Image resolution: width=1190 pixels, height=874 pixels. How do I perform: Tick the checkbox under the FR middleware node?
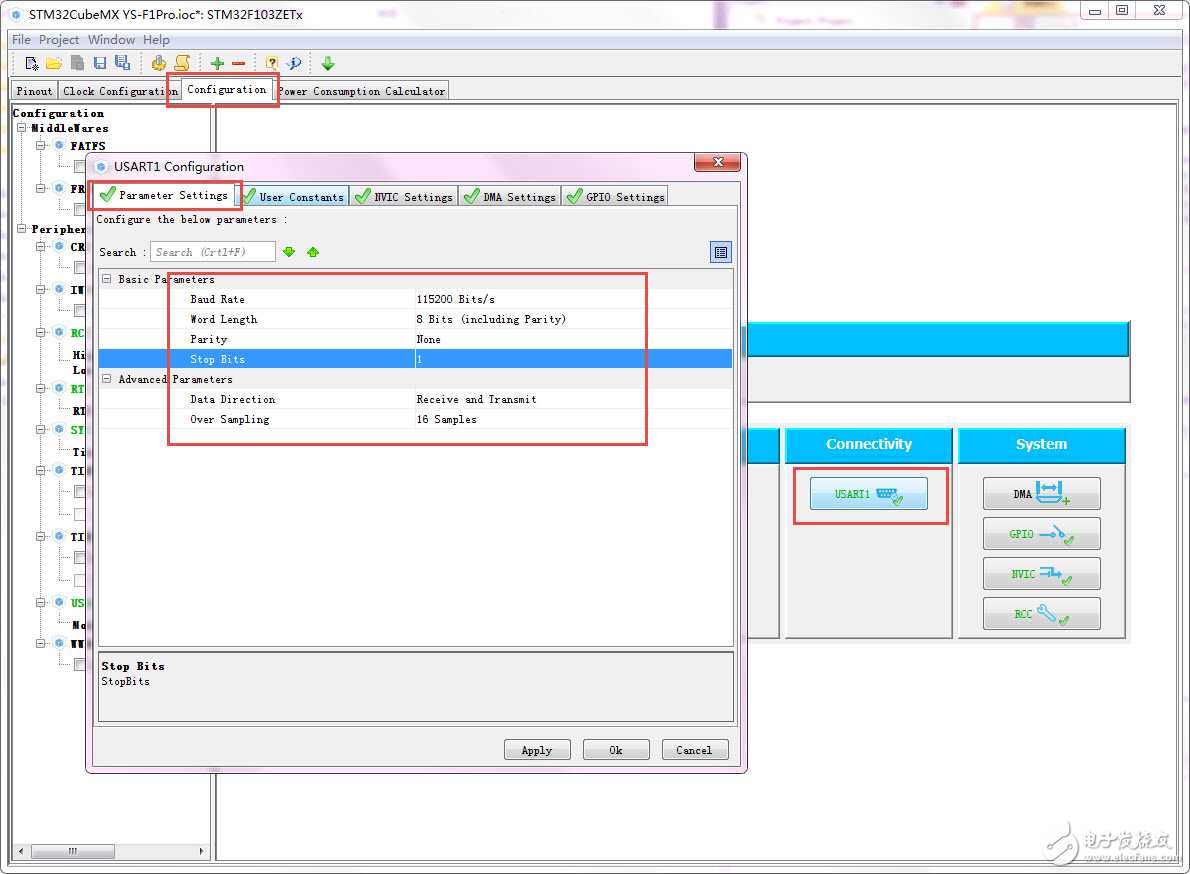click(80, 209)
